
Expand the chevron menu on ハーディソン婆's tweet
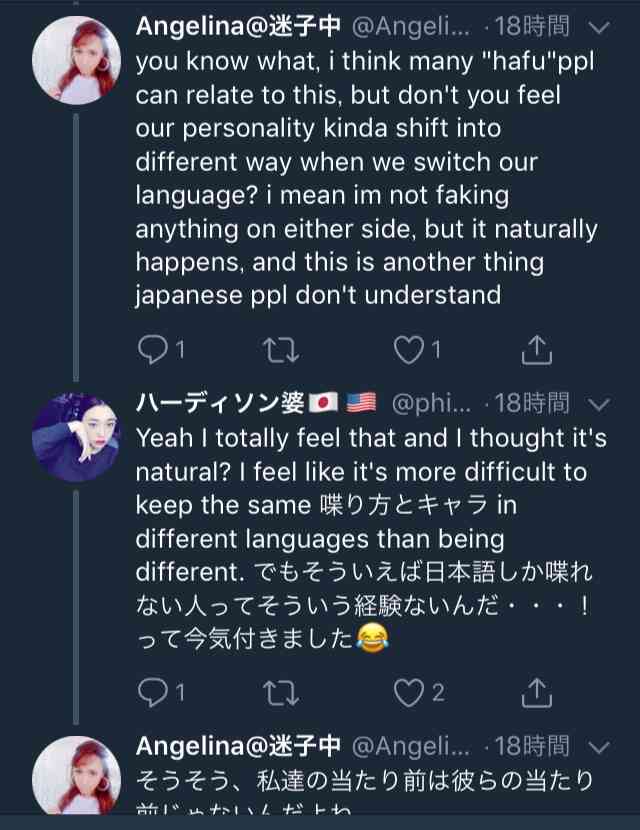pyautogui.click(x=601, y=403)
